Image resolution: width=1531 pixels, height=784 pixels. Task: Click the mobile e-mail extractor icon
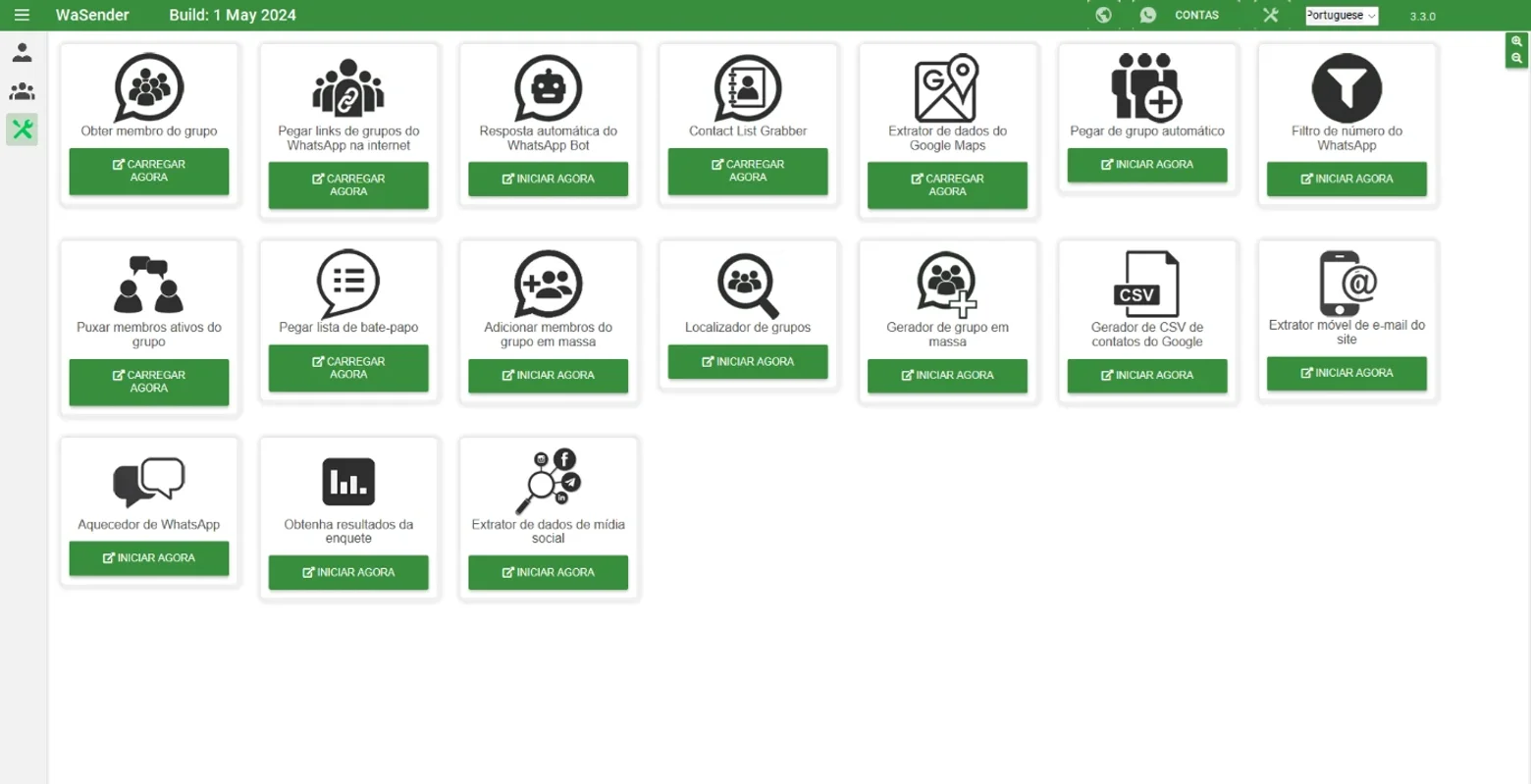(x=1346, y=285)
